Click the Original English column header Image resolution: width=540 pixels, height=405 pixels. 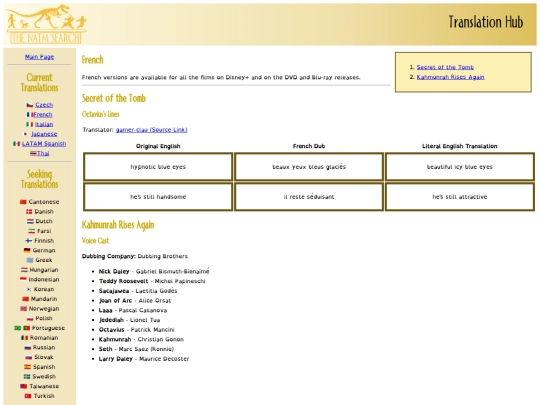click(x=158, y=146)
